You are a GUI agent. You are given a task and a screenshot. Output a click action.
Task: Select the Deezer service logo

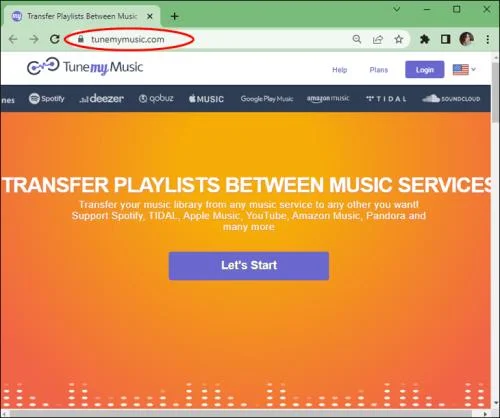pyautogui.click(x=101, y=98)
